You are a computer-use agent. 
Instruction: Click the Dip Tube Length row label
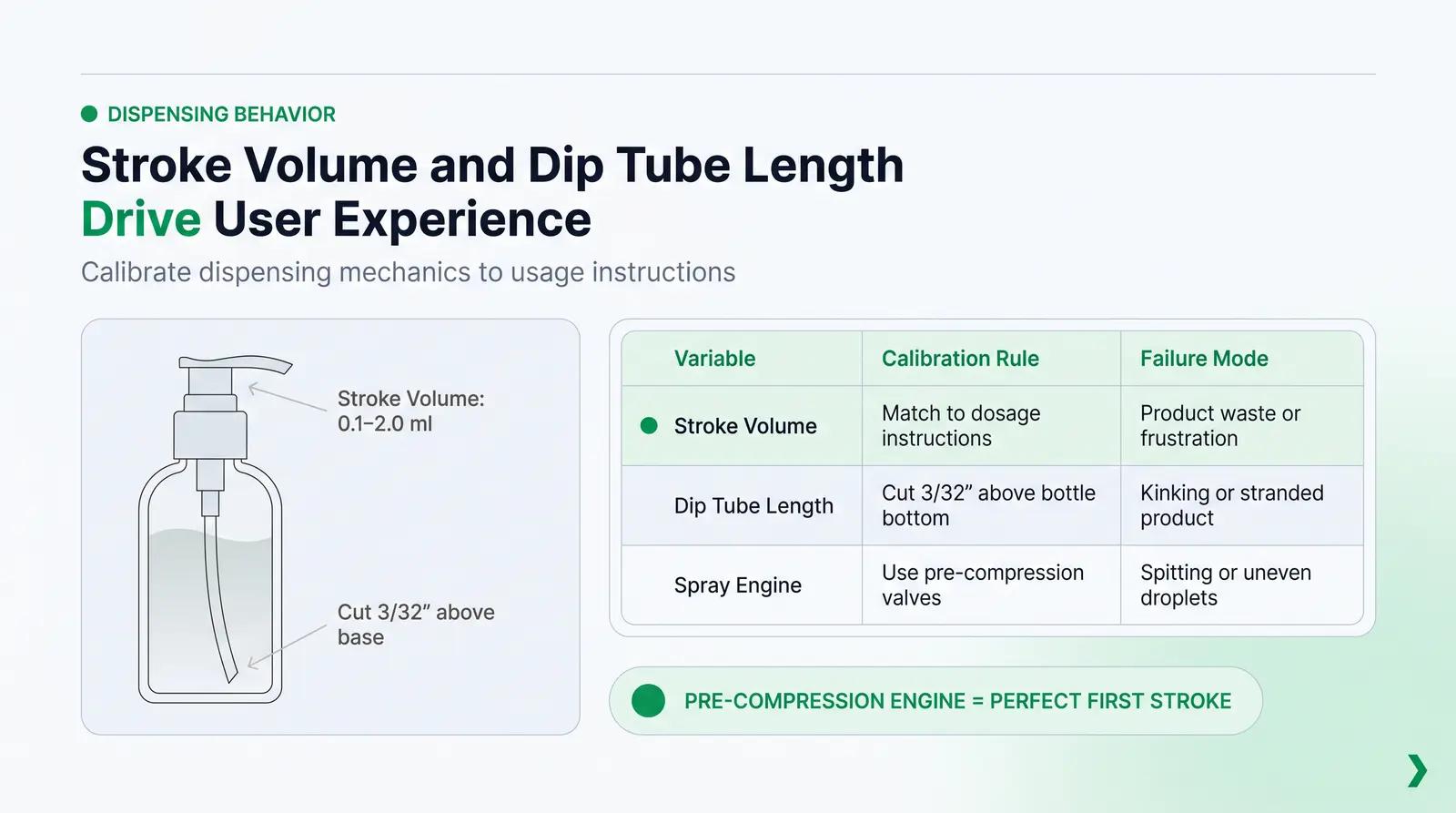click(753, 506)
